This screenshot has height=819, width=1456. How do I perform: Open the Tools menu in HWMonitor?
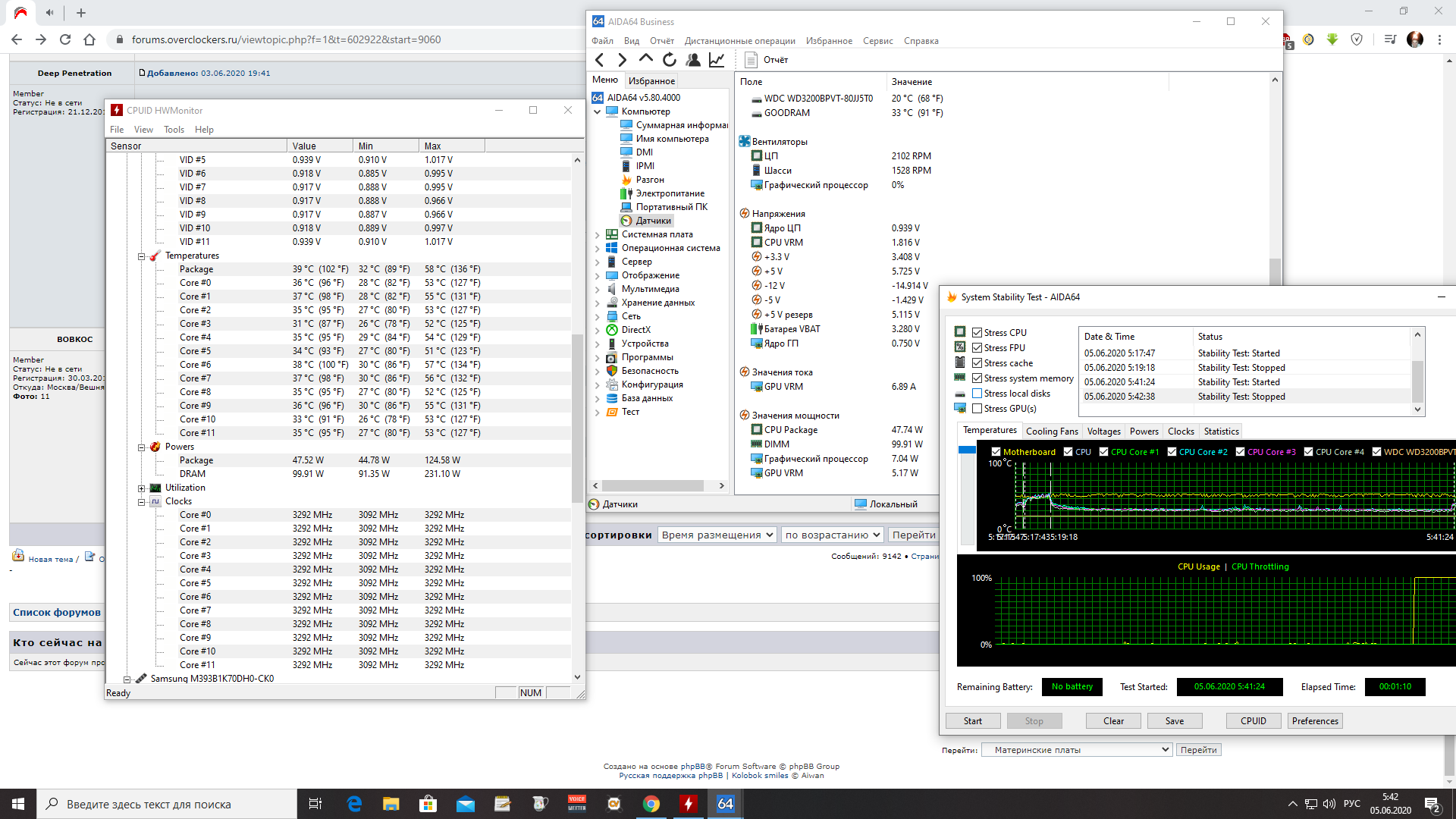click(174, 130)
